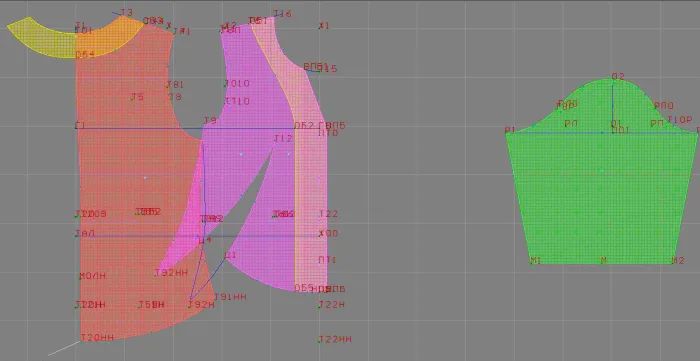Click point T16 at front shoulder

click(283, 14)
